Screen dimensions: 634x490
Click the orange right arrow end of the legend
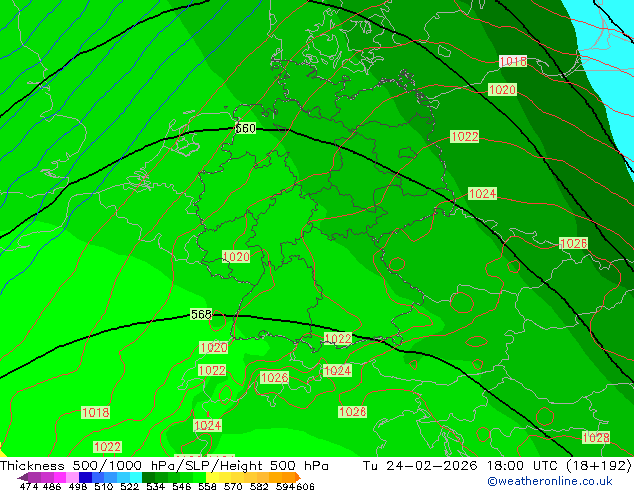(x=298, y=477)
